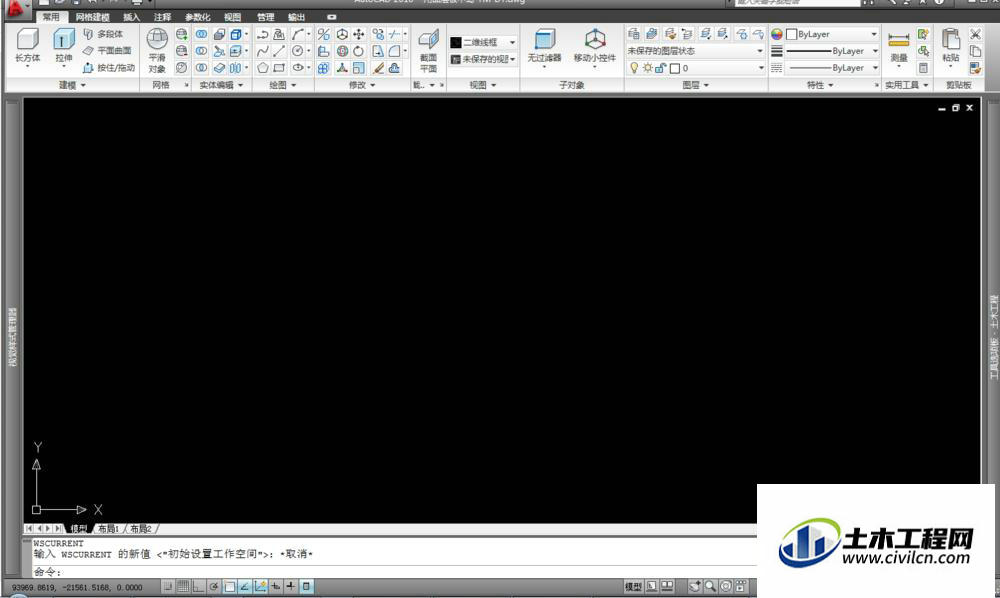Switch to the 参数化 ribbon tab
Image resolution: width=1000 pixels, height=598 pixels.
pyautogui.click(x=198, y=17)
